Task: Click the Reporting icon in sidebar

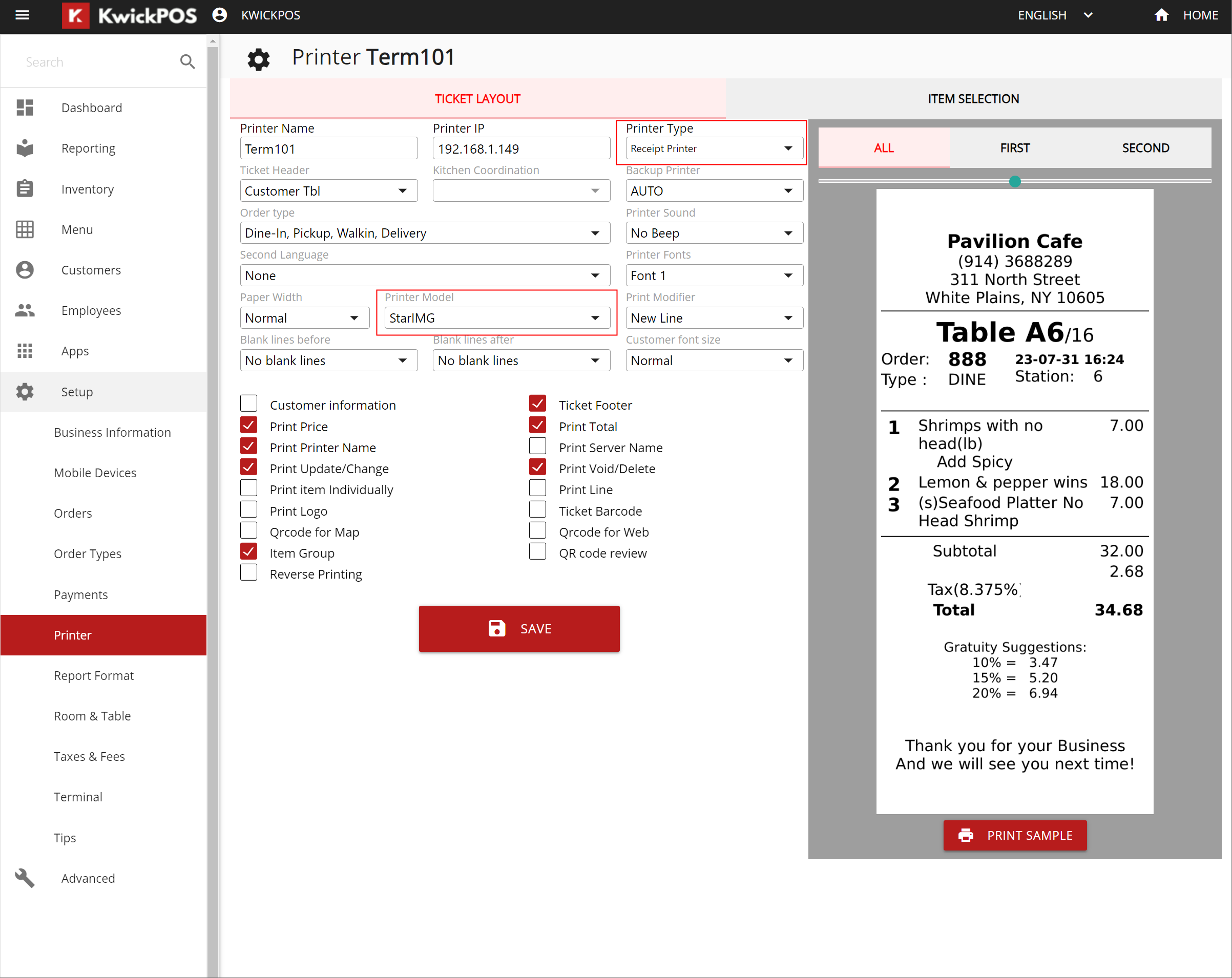Action: pyautogui.click(x=25, y=148)
